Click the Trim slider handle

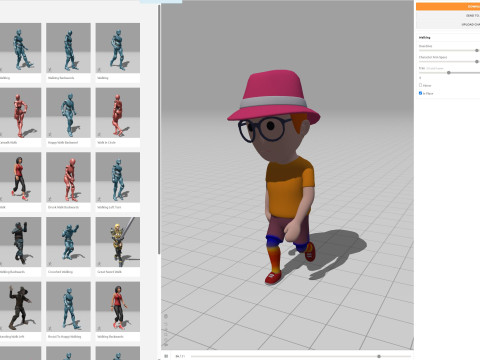click(x=449, y=73)
